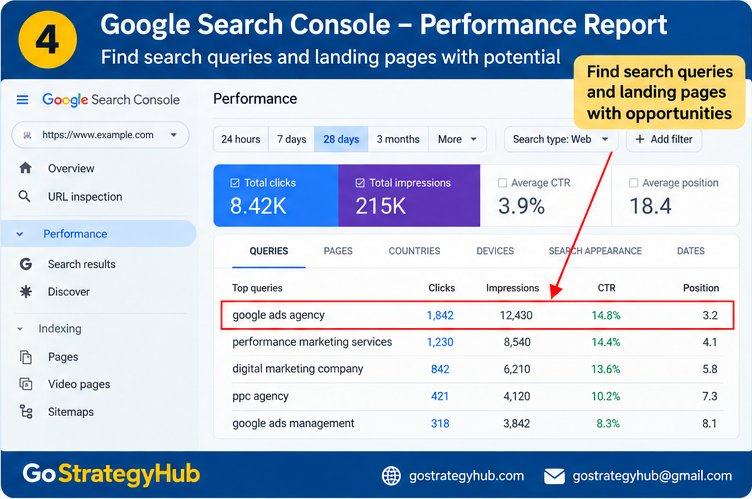752x499 pixels.
Task: Visit the gostrategyhub.com link
Action: 466,476
